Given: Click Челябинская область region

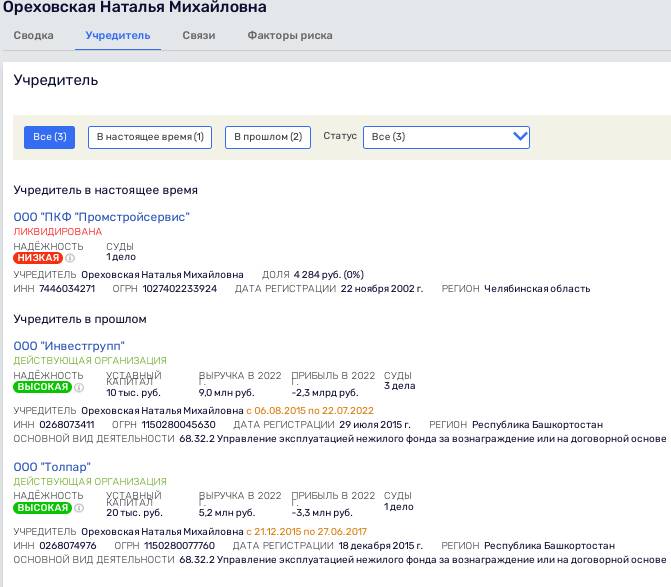Looking at the screenshot, I should 537,289.
